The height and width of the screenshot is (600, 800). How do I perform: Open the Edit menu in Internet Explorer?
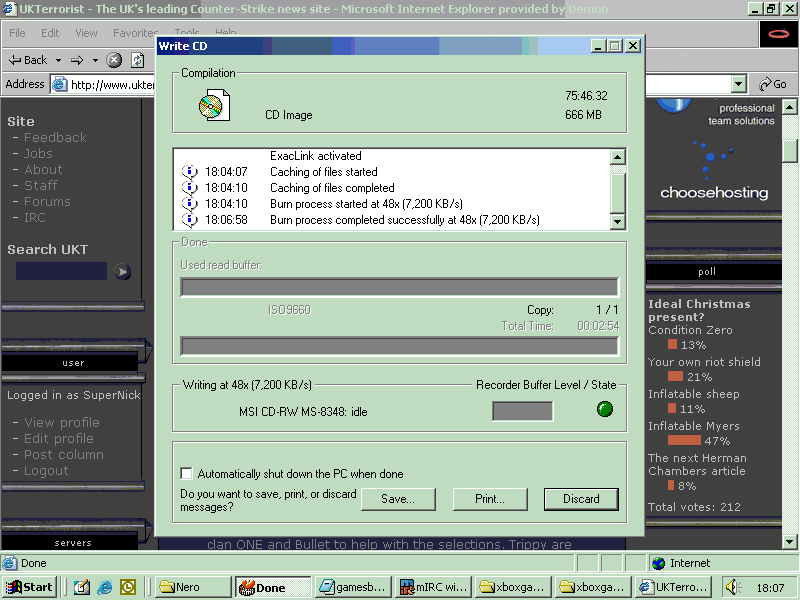click(50, 33)
